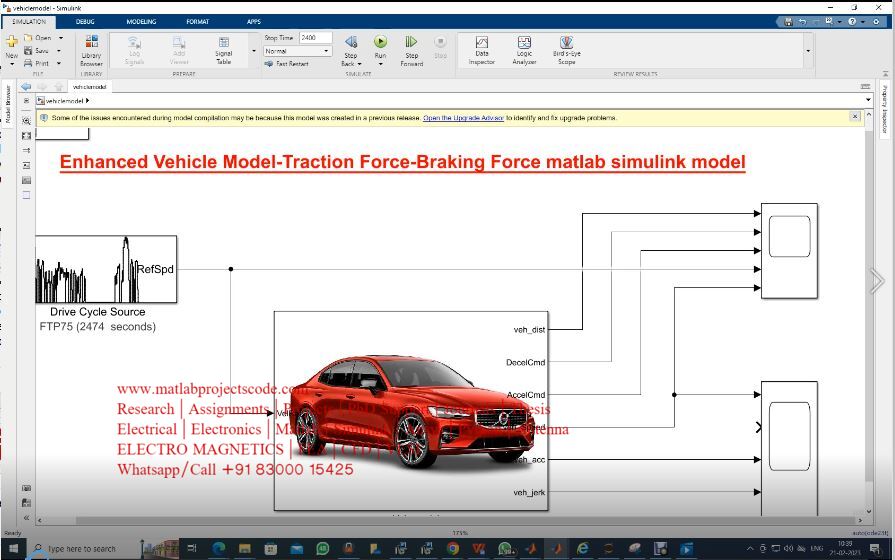Click the Step Back icon
Viewport: 895px width, 560px height.
[x=351, y=43]
